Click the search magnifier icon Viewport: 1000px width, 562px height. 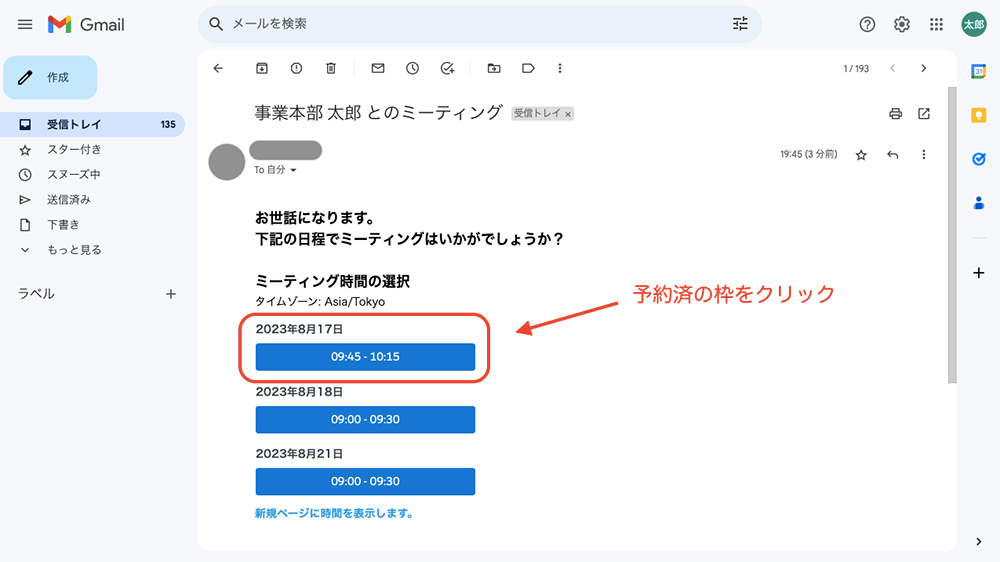point(216,24)
